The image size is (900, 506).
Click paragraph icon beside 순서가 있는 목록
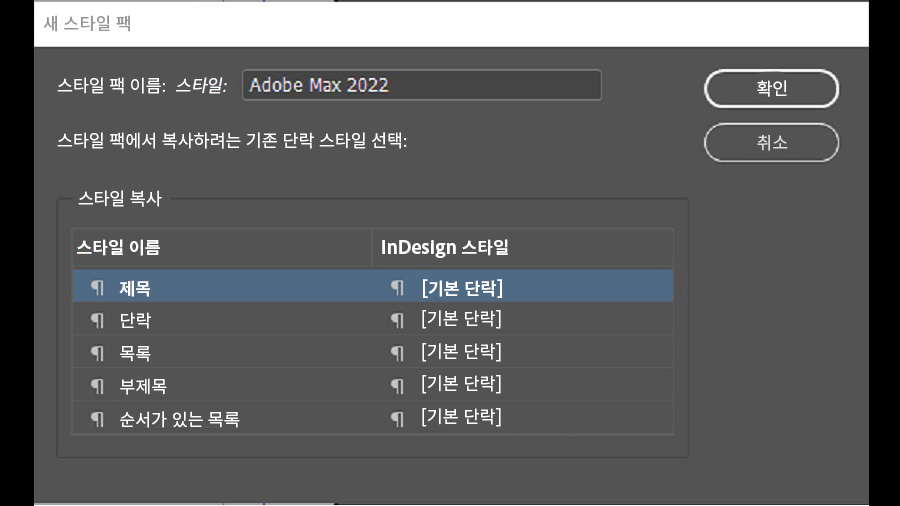[x=98, y=419]
